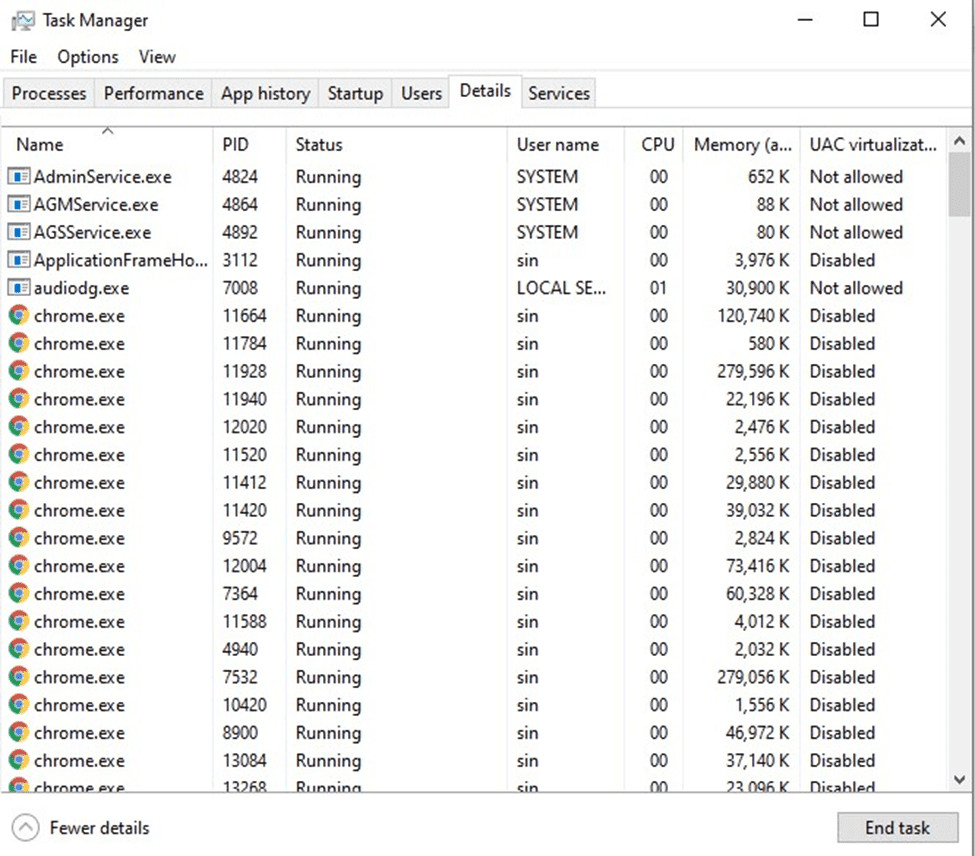Click Chrome icon for PID 11520

point(19,454)
